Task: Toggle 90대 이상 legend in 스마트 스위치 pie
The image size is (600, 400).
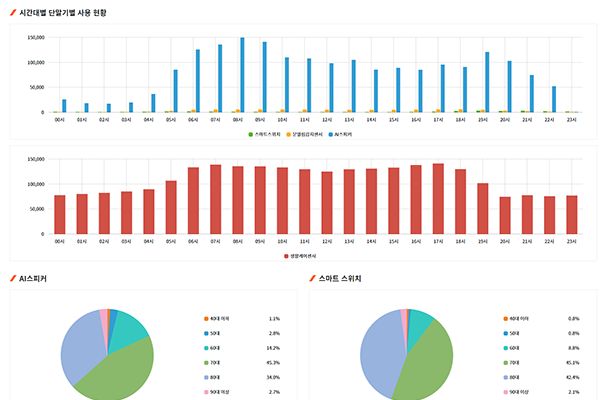Action: pos(516,392)
